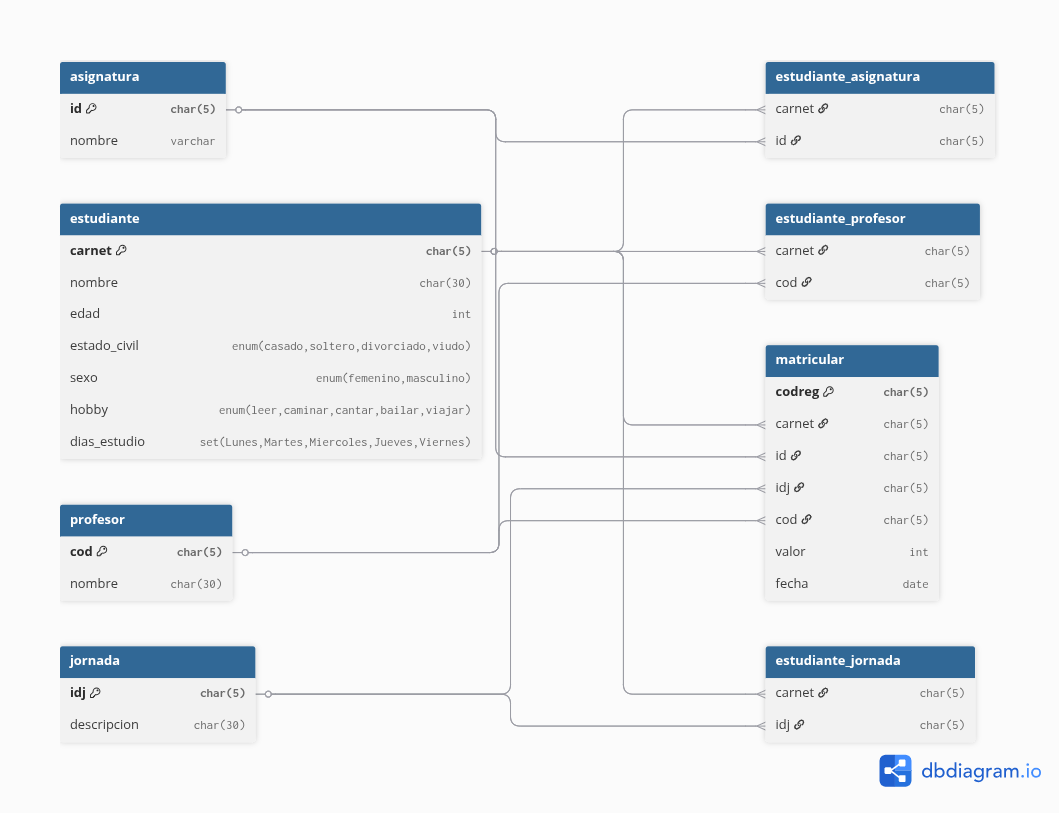Click the key icon beside profesor cod
1059x813 pixels.
pos(102,551)
